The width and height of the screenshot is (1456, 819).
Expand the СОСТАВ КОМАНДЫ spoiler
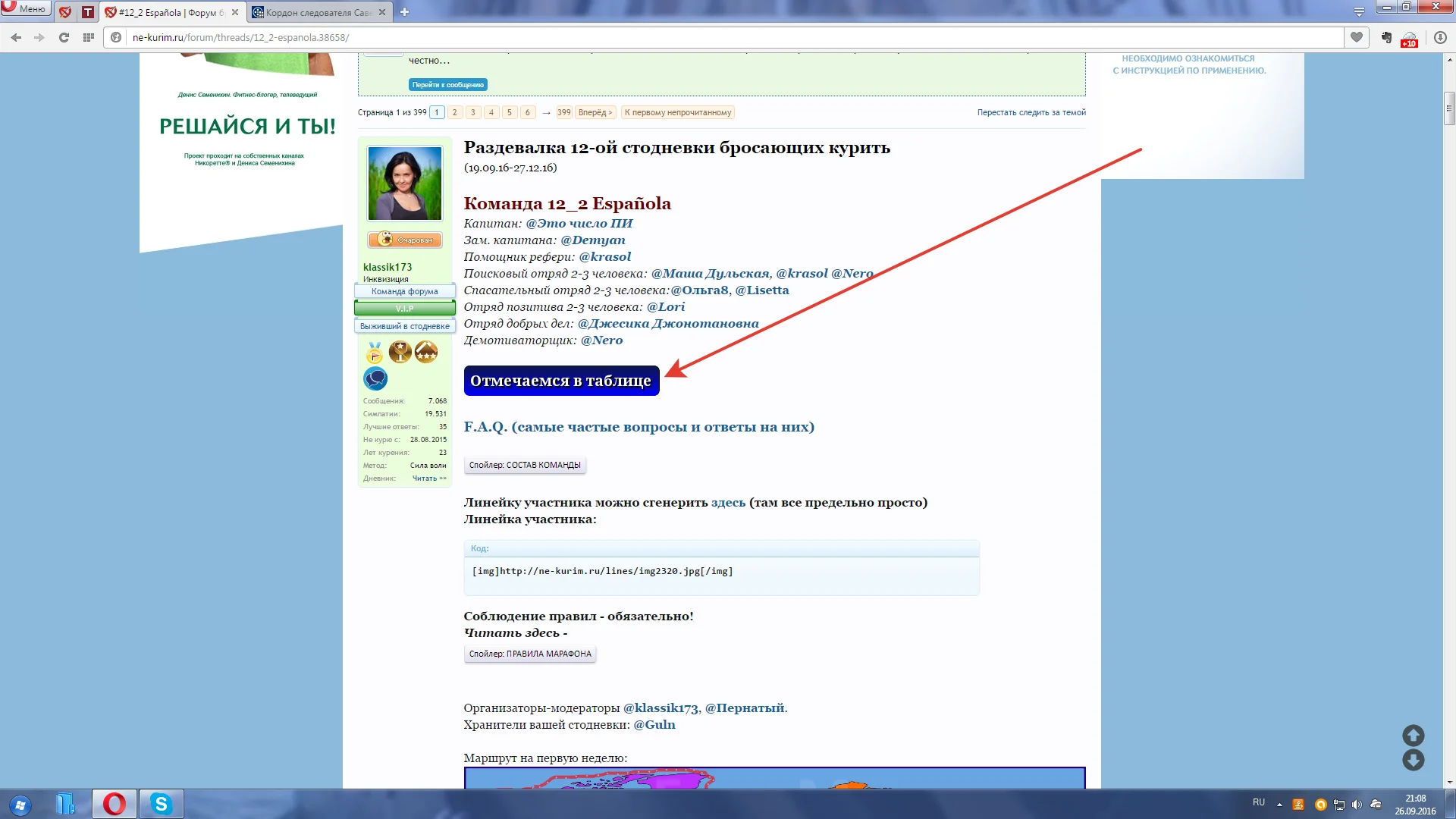525,465
